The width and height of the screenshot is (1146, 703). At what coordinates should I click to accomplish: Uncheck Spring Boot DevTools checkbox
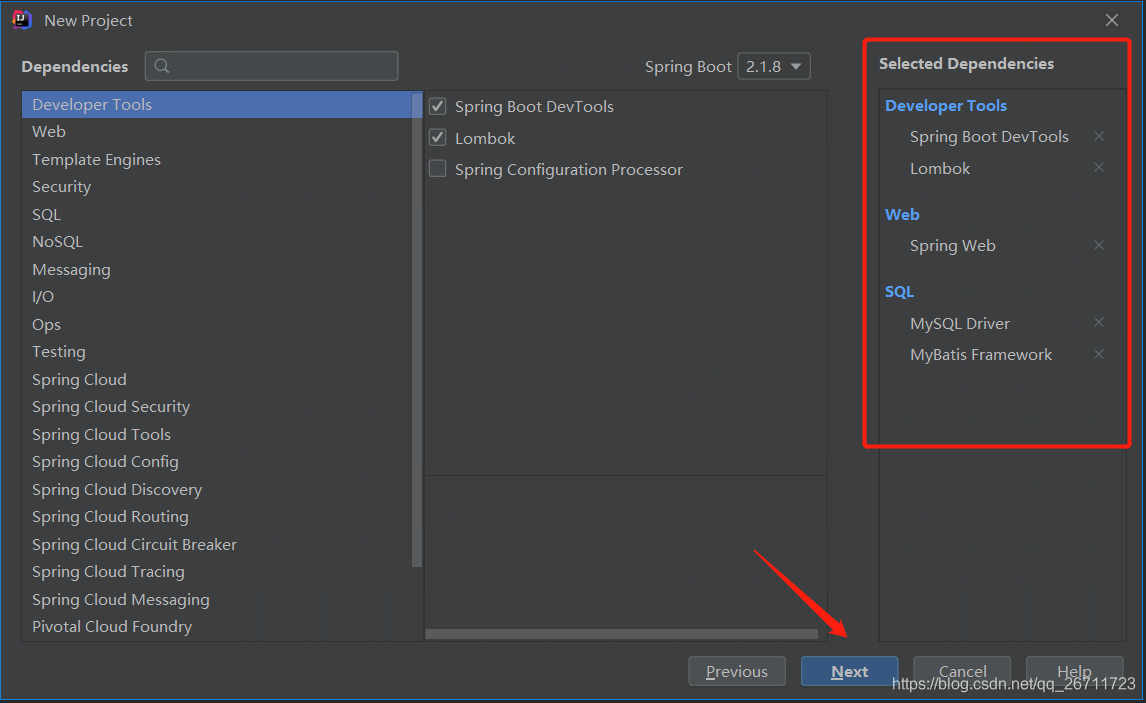[438, 106]
